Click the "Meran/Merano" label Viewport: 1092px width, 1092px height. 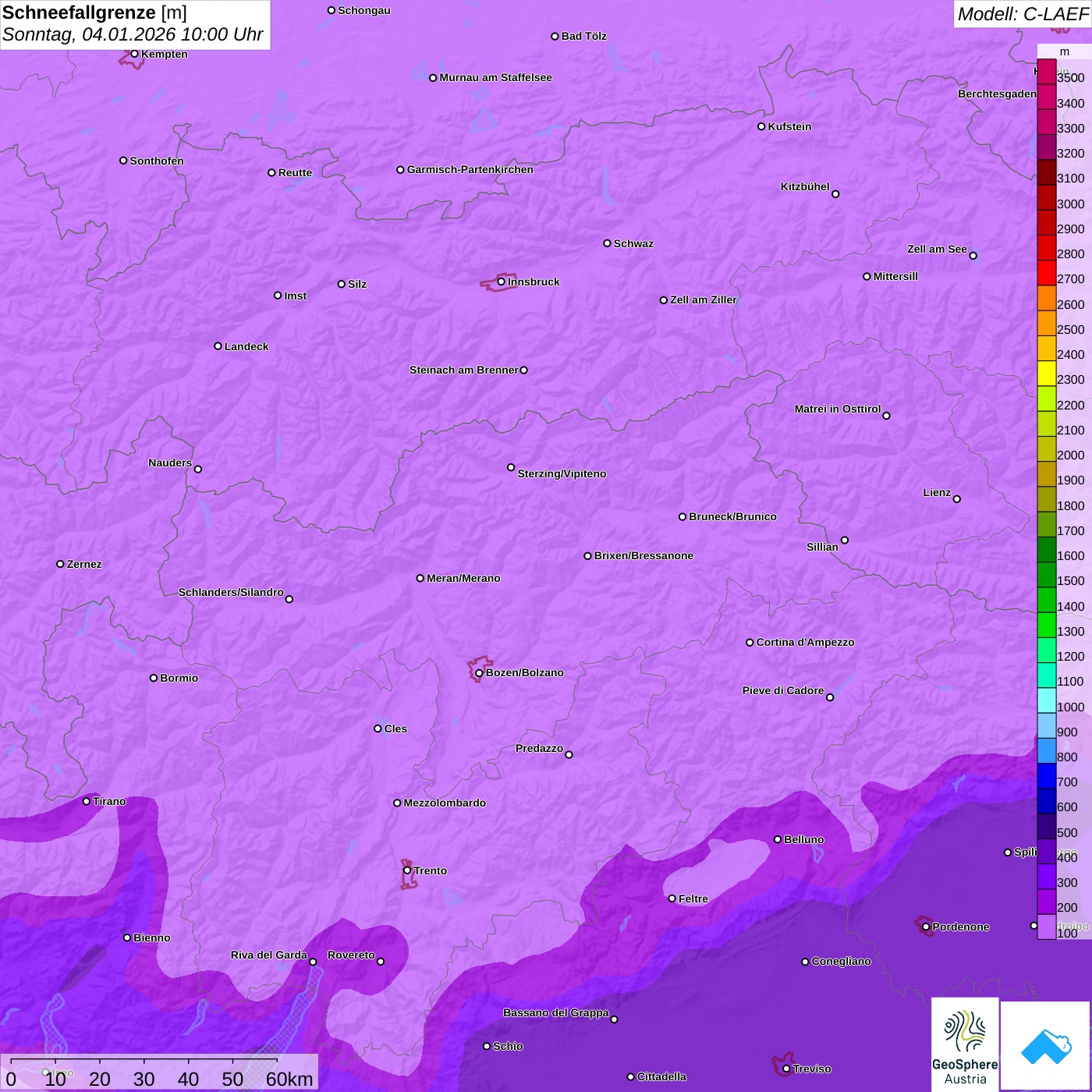click(x=463, y=578)
